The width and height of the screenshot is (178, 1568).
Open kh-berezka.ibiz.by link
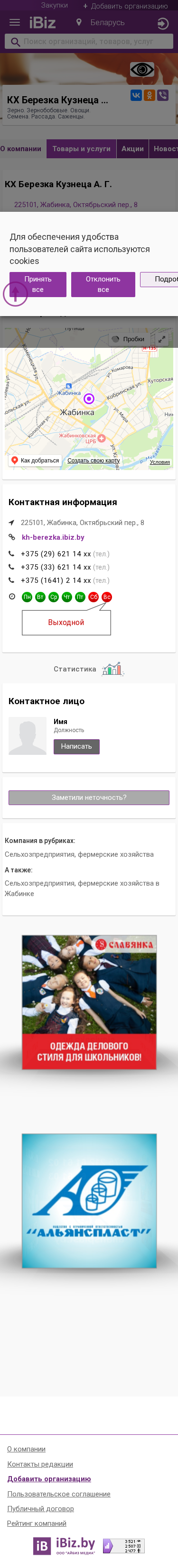53,537
